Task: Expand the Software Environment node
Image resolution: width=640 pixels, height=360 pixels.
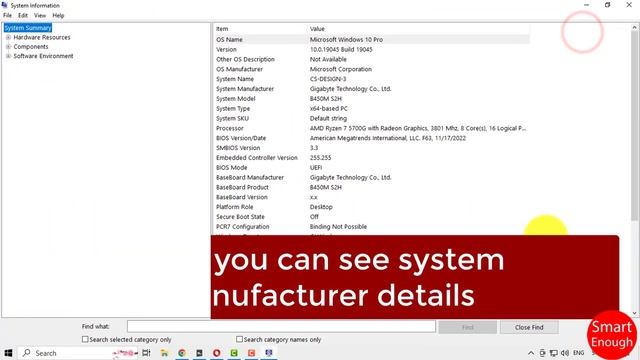Action: pos(8,56)
